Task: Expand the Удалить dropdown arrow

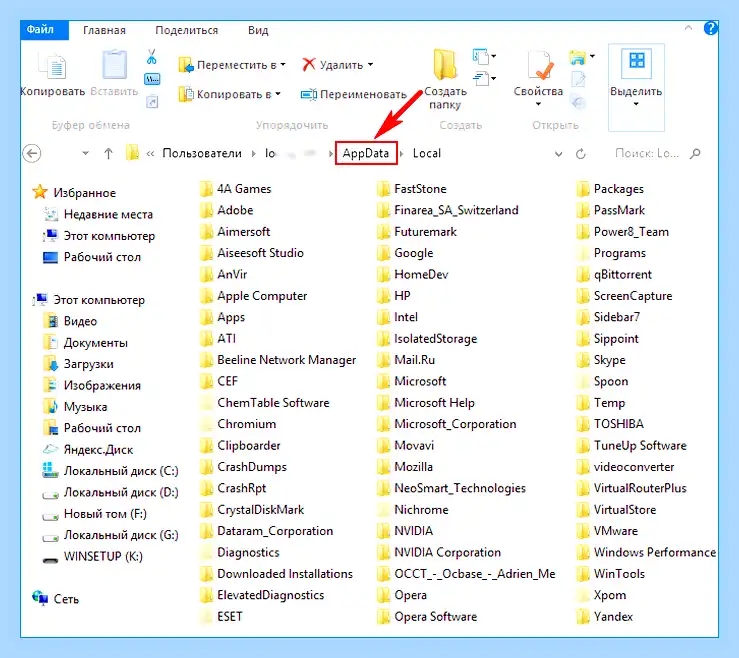Action: pos(370,65)
